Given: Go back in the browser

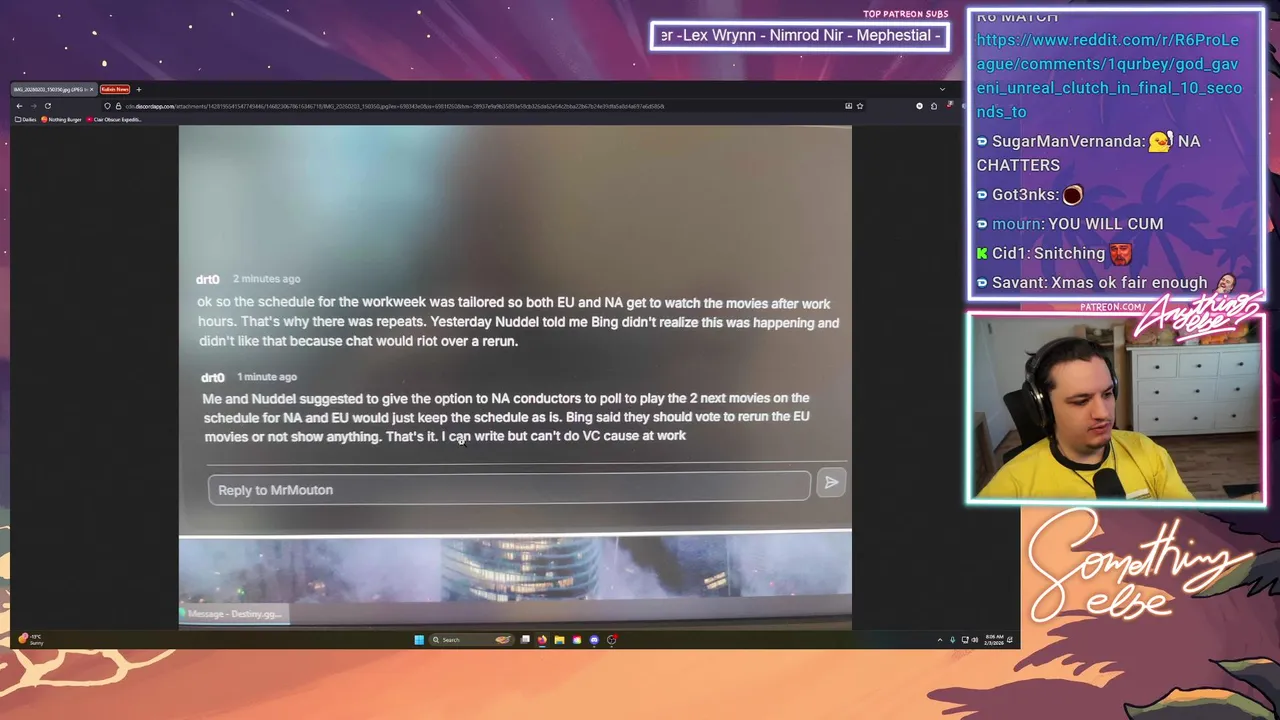Looking at the screenshot, I should (x=19, y=106).
